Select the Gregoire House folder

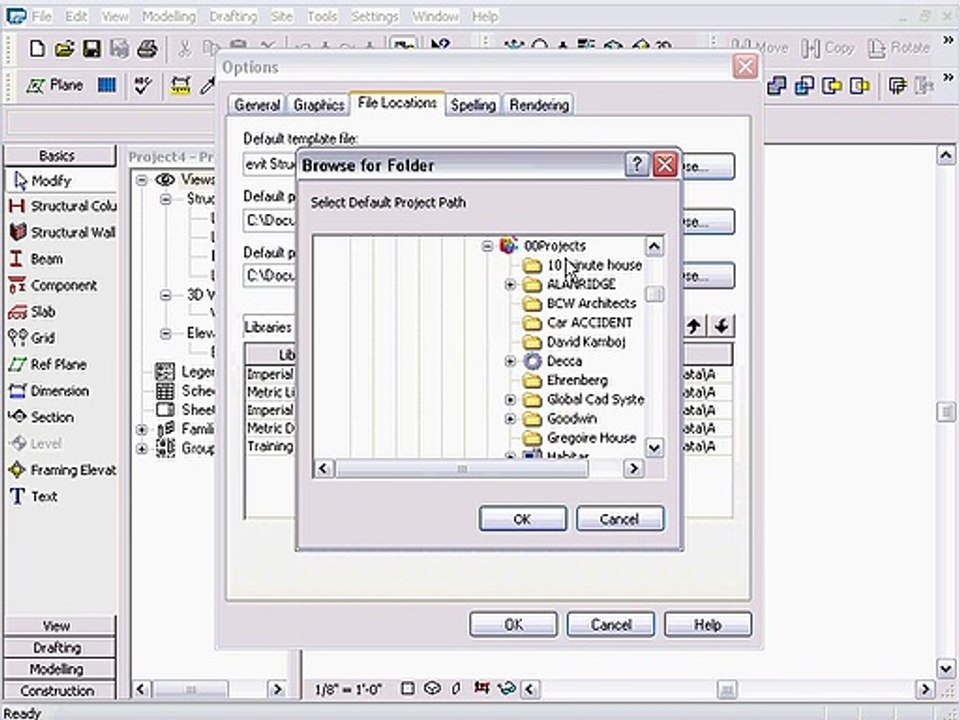pyautogui.click(x=580, y=438)
